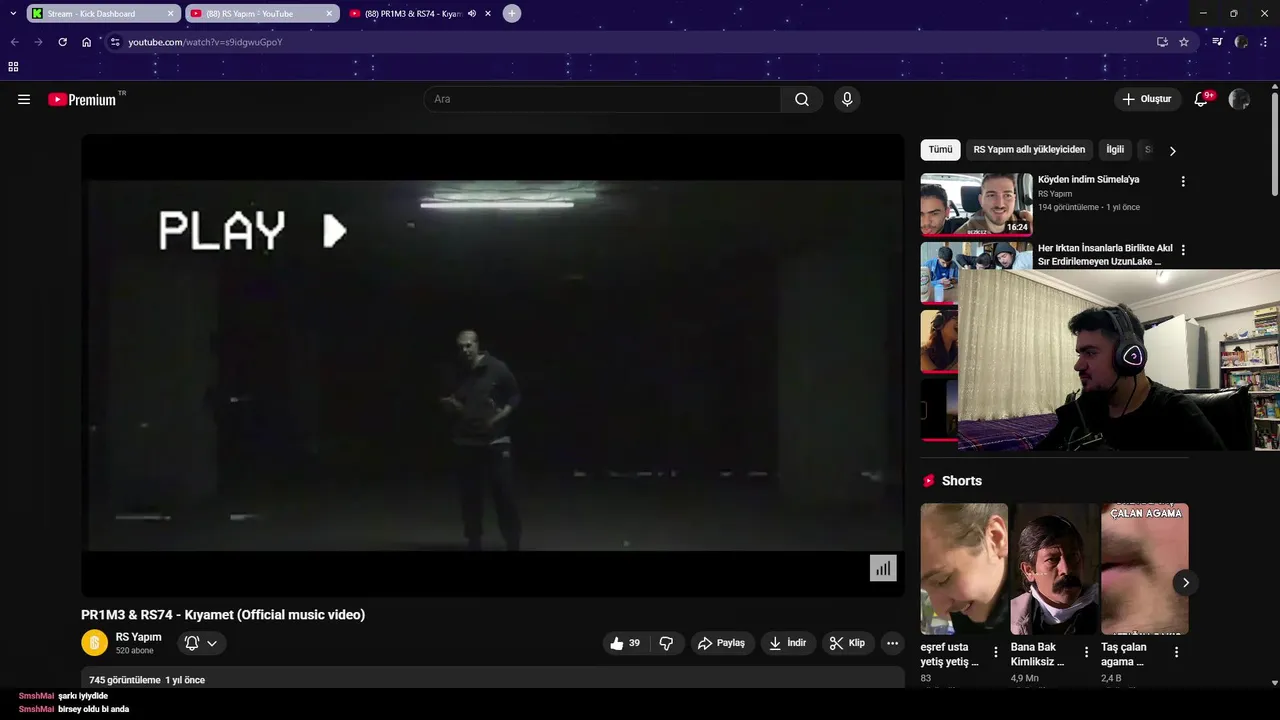1280x720 pixels.
Task: Click the video title PR1M3 & RS74 - Kıyamet
Action: (x=223, y=615)
